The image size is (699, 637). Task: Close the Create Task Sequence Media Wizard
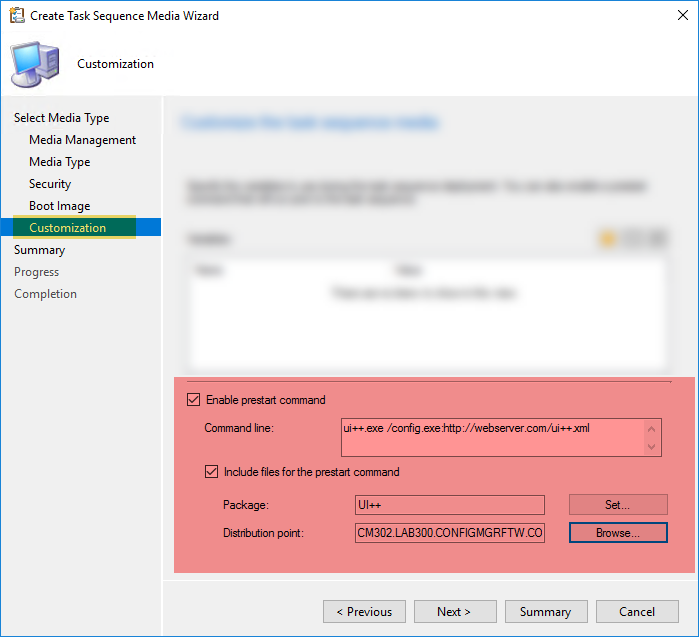(x=683, y=15)
